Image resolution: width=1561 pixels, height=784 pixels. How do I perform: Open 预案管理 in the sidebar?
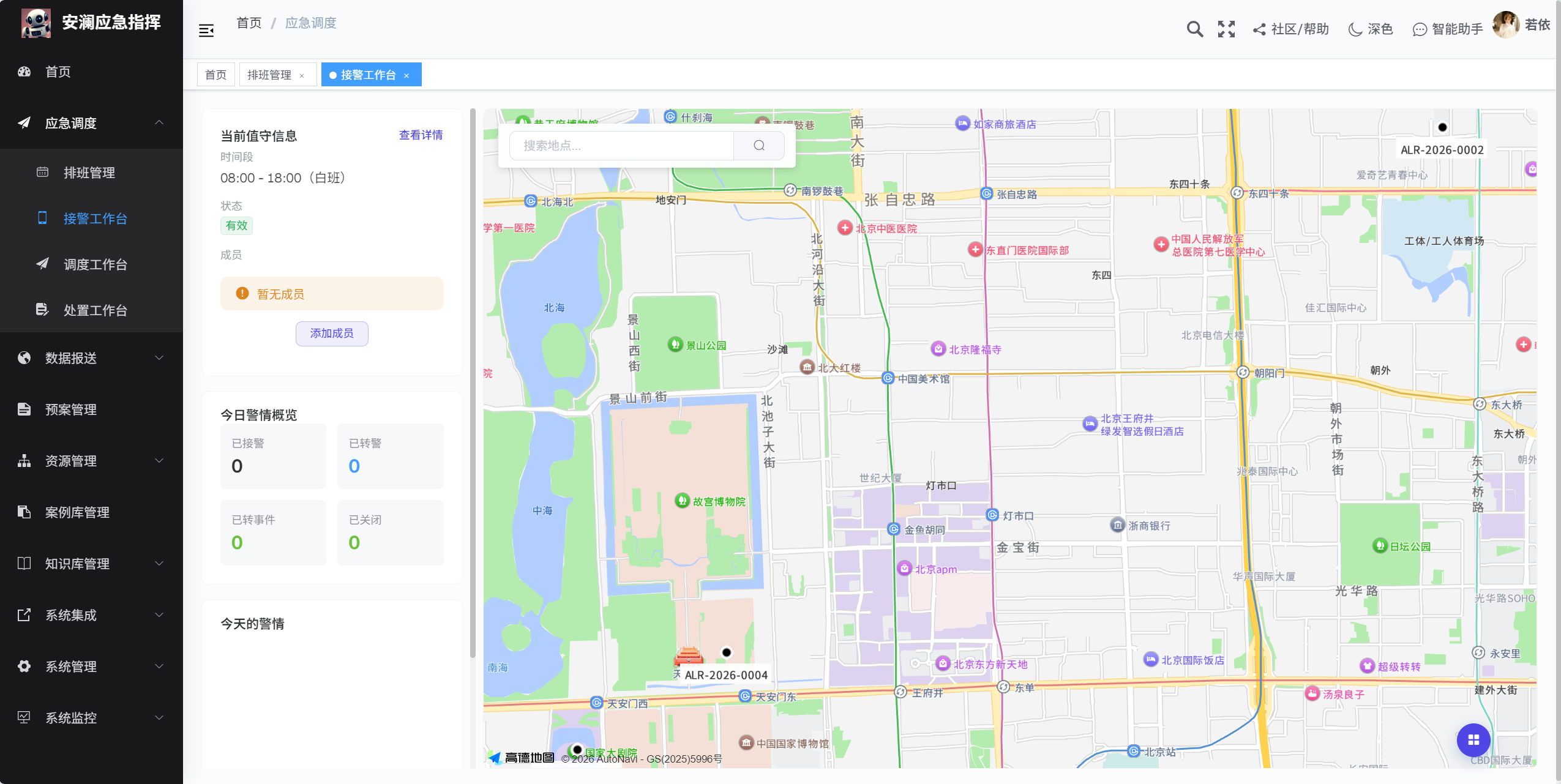pyautogui.click(x=91, y=409)
